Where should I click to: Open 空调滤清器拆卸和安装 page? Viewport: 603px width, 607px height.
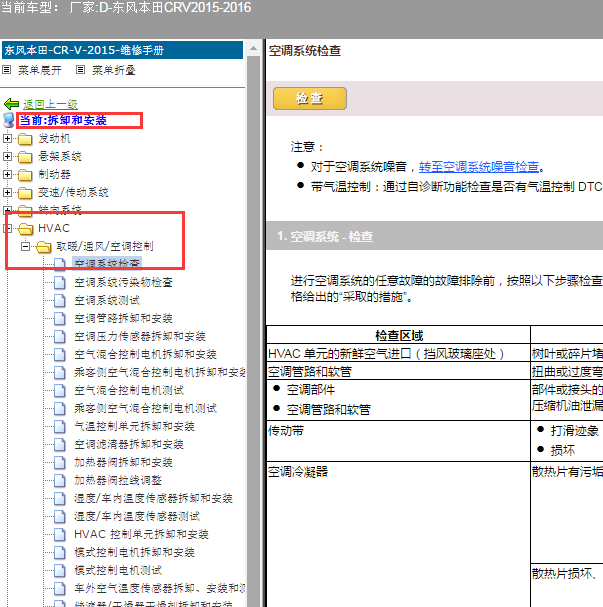click(x=129, y=444)
